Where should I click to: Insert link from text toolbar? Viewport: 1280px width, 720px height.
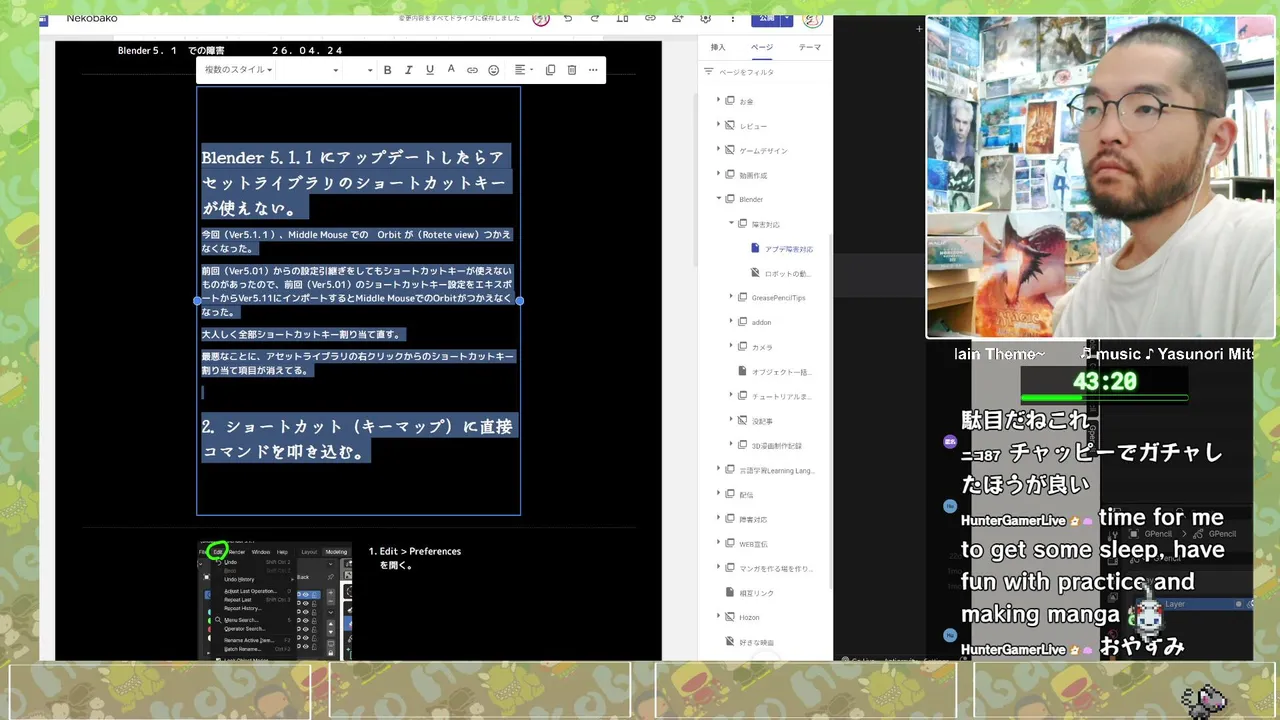(472, 70)
